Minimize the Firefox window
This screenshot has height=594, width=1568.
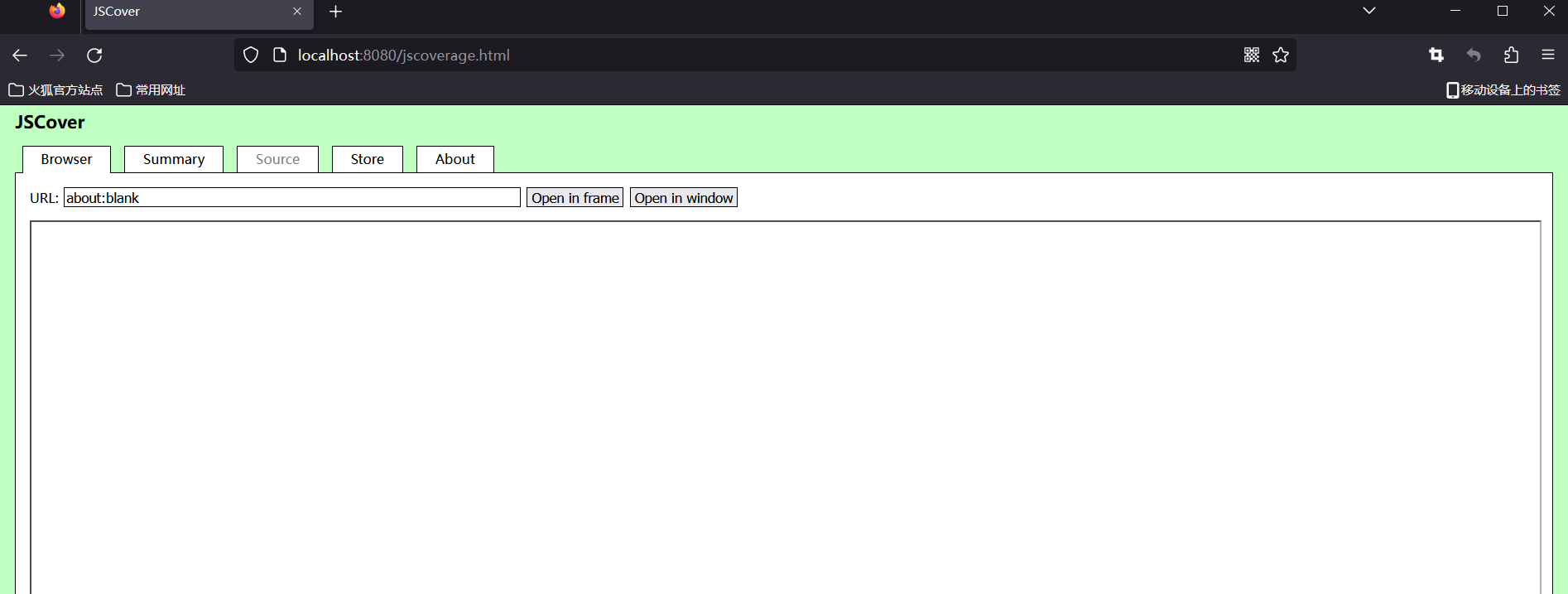(1455, 11)
